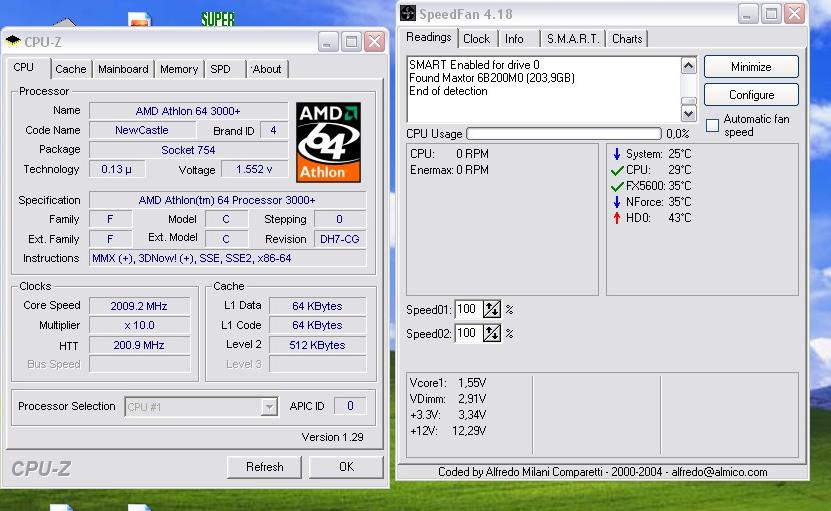This screenshot has height=511, width=831.
Task: Switch to the Cache tab in CPU-Z
Action: point(70,69)
